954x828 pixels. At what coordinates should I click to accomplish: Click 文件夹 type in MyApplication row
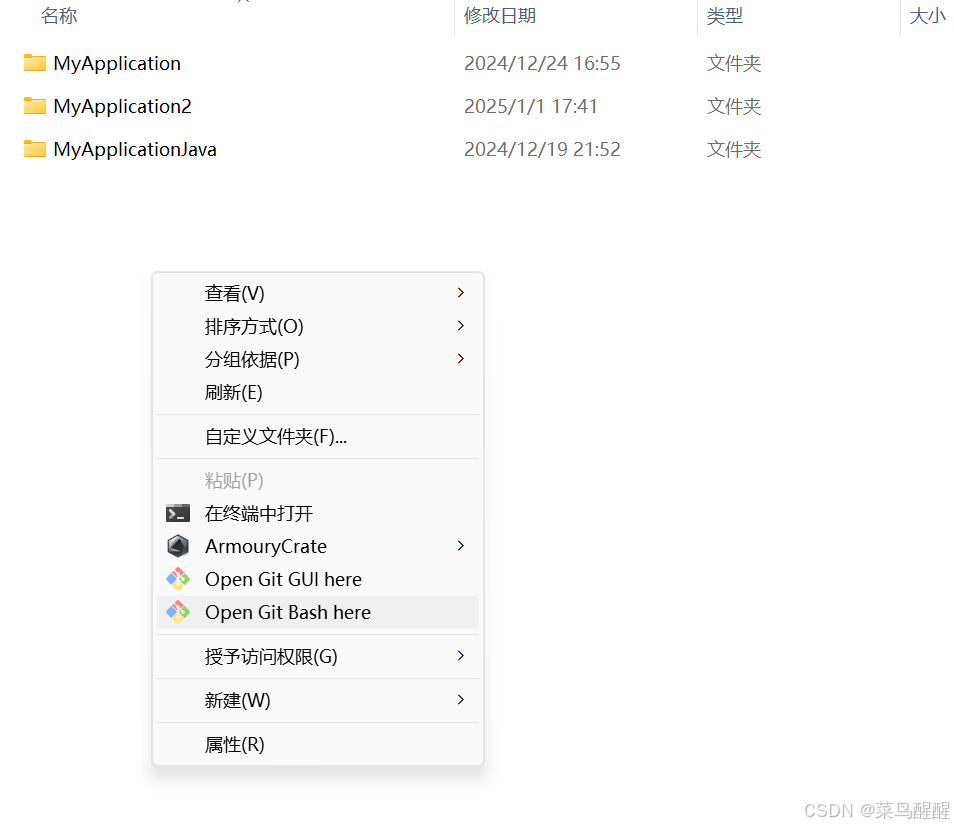734,63
